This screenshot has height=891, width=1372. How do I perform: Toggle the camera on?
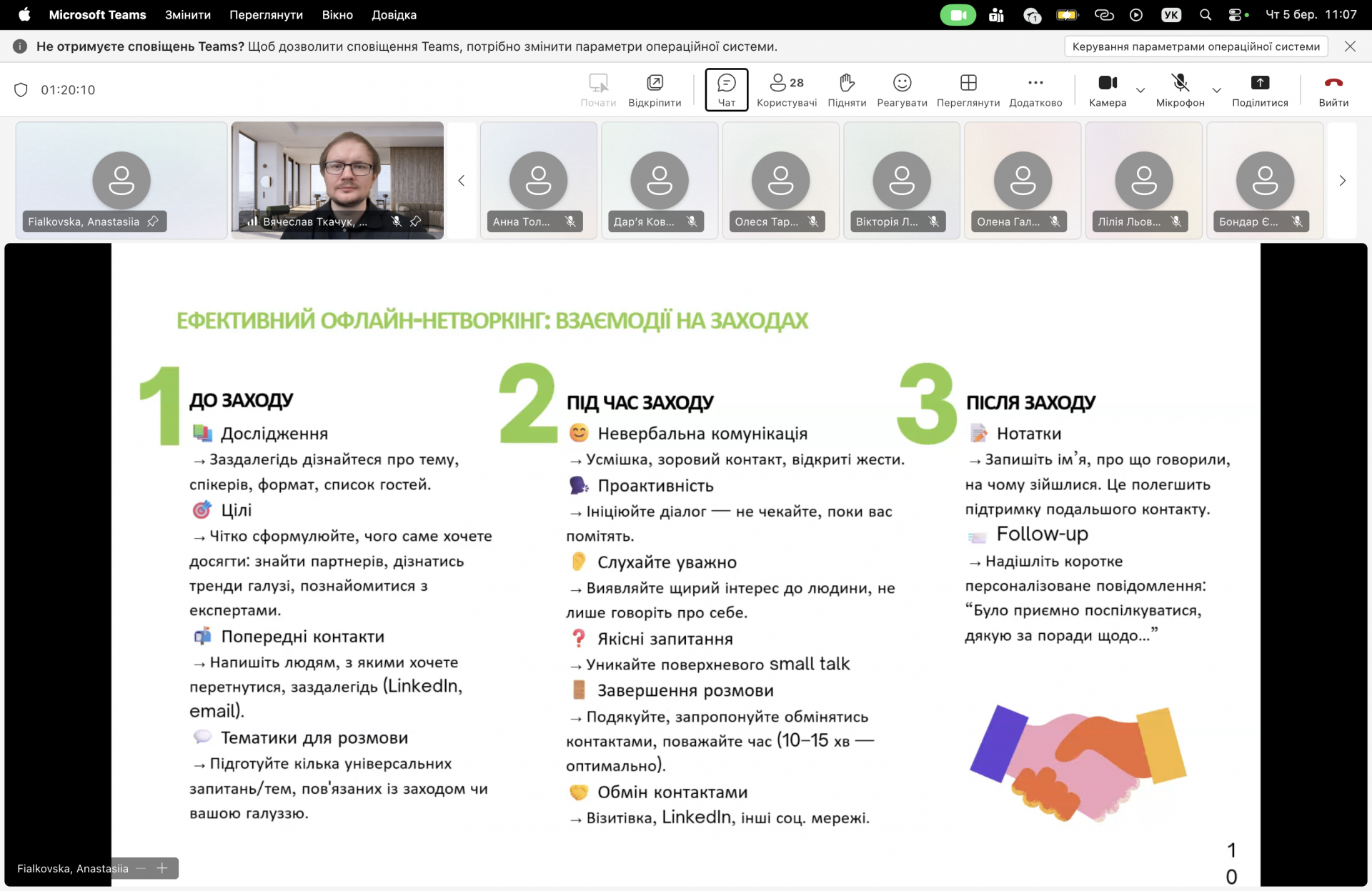coord(1107,89)
